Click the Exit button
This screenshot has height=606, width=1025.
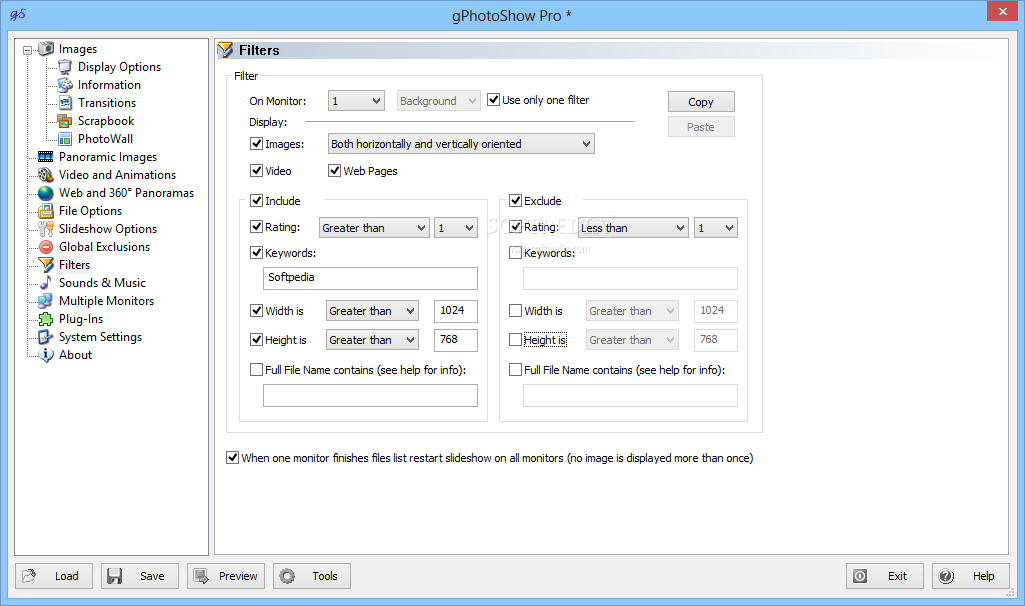pyautogui.click(x=884, y=576)
